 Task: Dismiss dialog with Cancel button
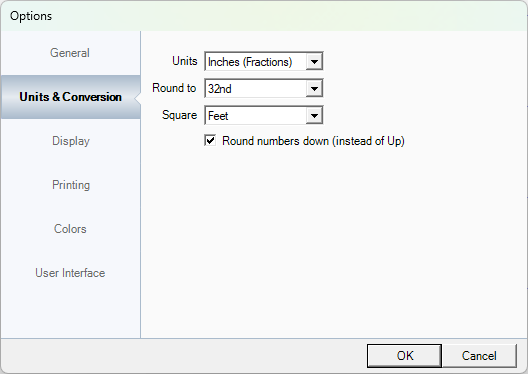[x=479, y=356]
